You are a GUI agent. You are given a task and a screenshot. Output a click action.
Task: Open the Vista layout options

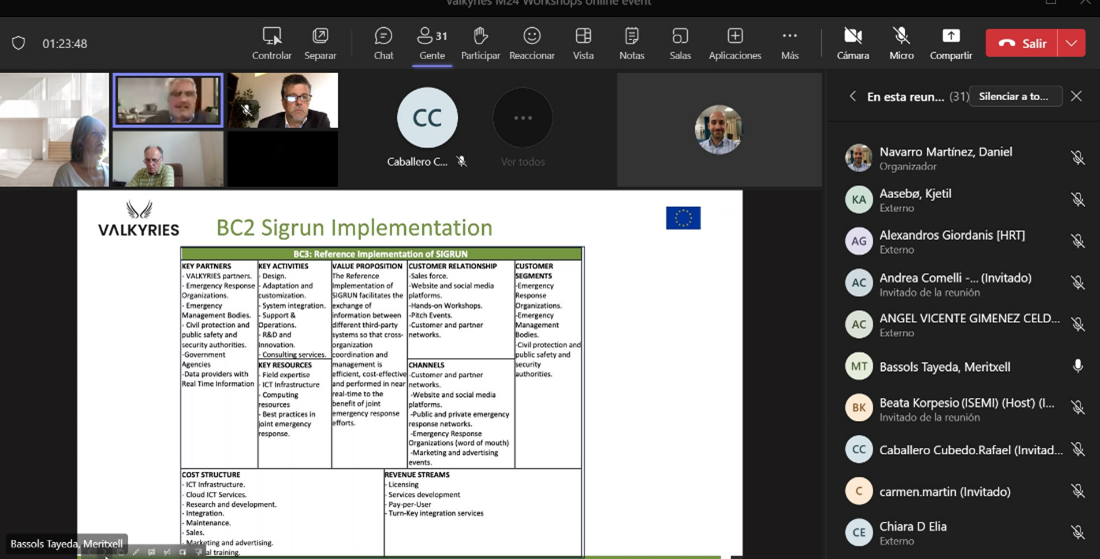(x=583, y=43)
